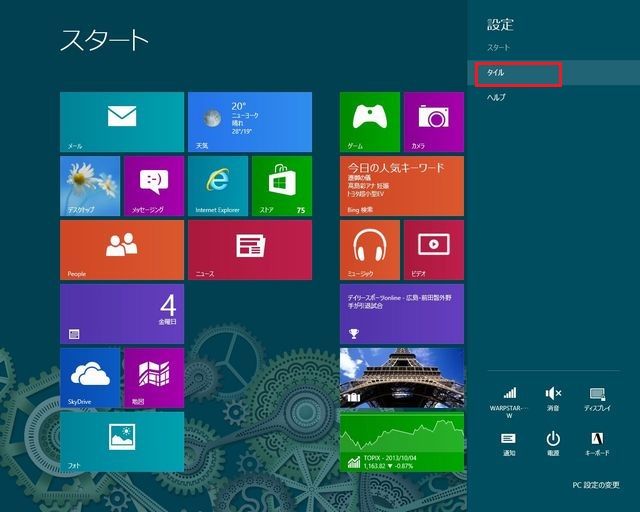Open the フォト (Photos) tile
This screenshot has height=512, width=640.
click(x=122, y=442)
